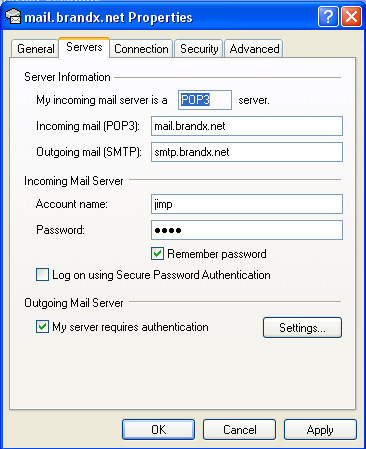Click the 'Incoming mail (POP3):' label
Image resolution: width=366 pixels, height=449 pixels.
88,126
